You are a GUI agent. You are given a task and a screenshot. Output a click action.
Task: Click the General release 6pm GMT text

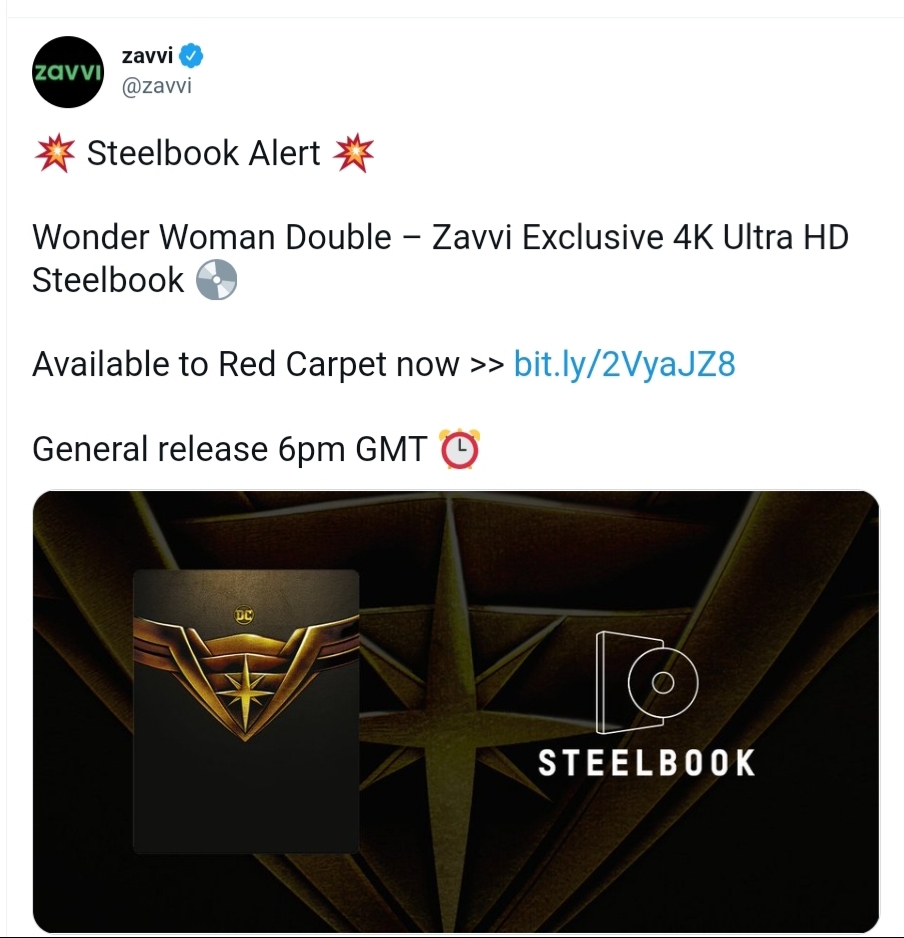(x=230, y=449)
